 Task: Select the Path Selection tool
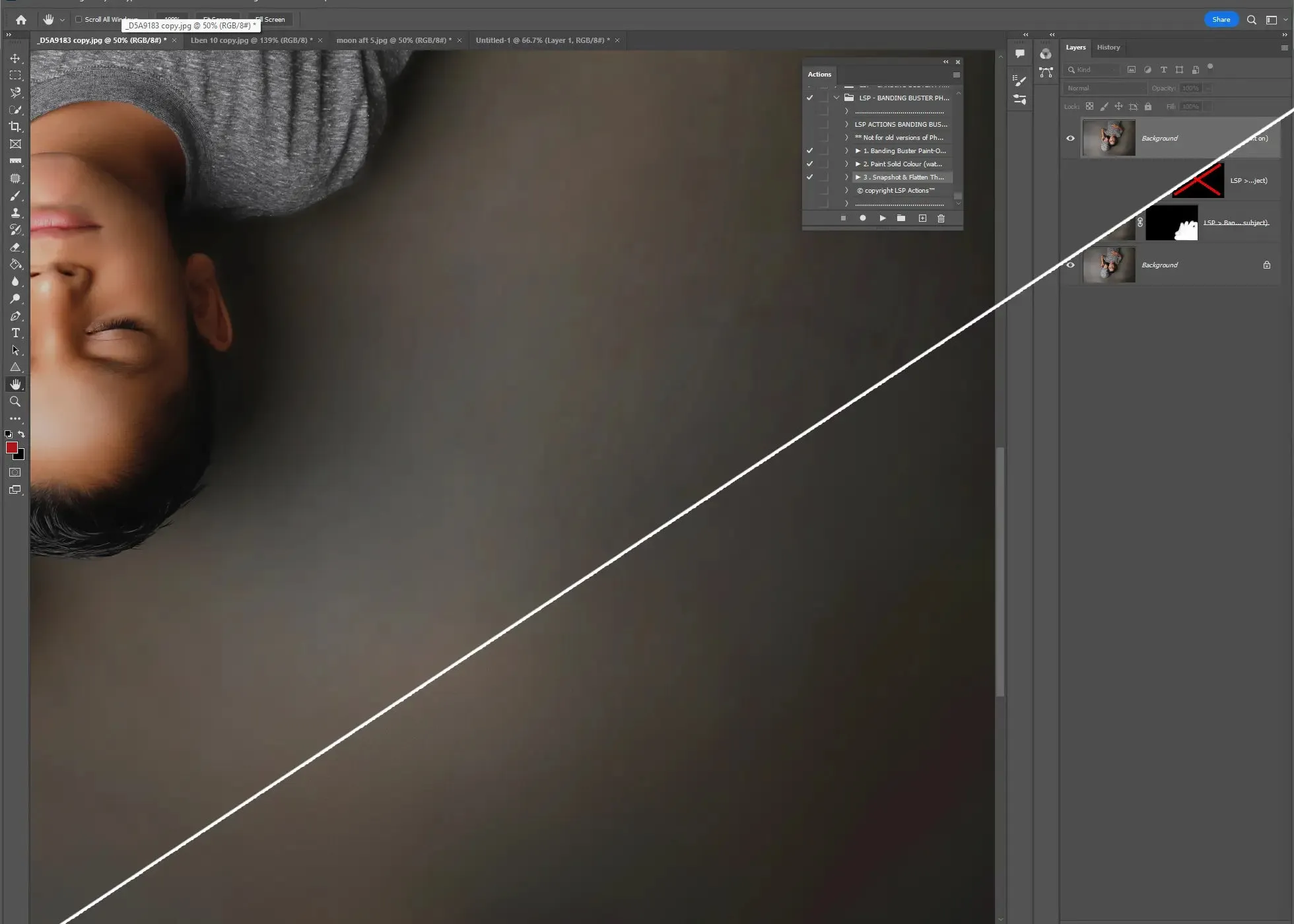[x=15, y=350]
